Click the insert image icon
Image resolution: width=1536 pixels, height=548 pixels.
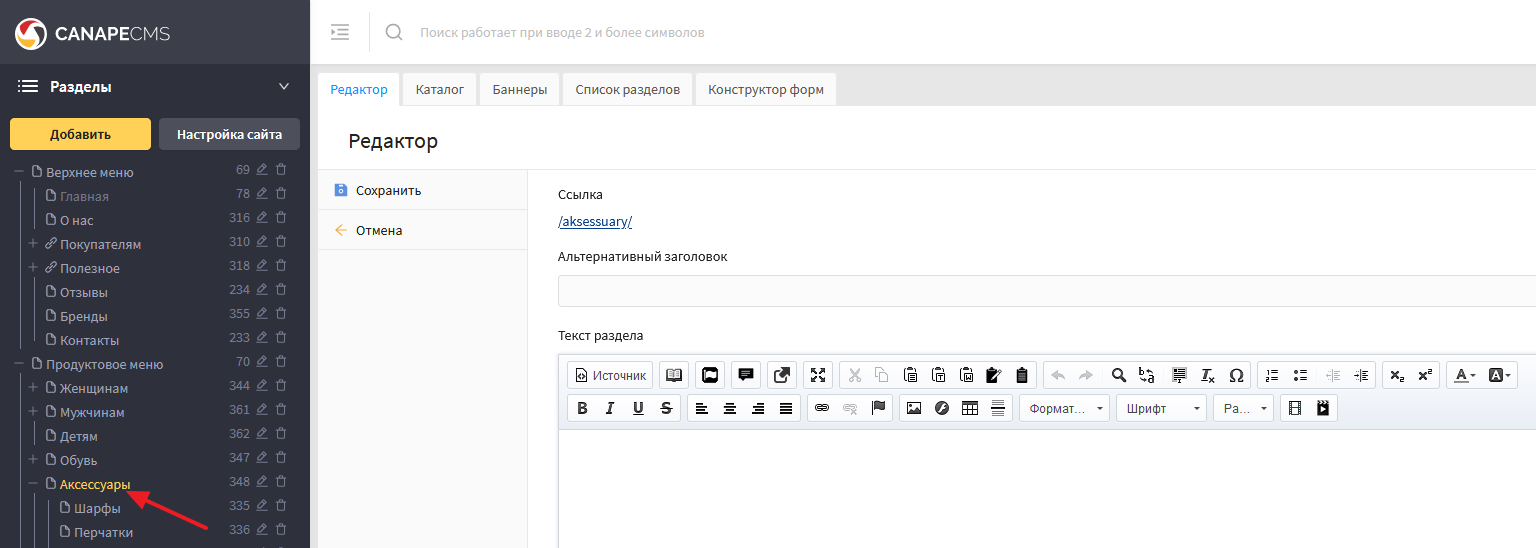point(913,408)
